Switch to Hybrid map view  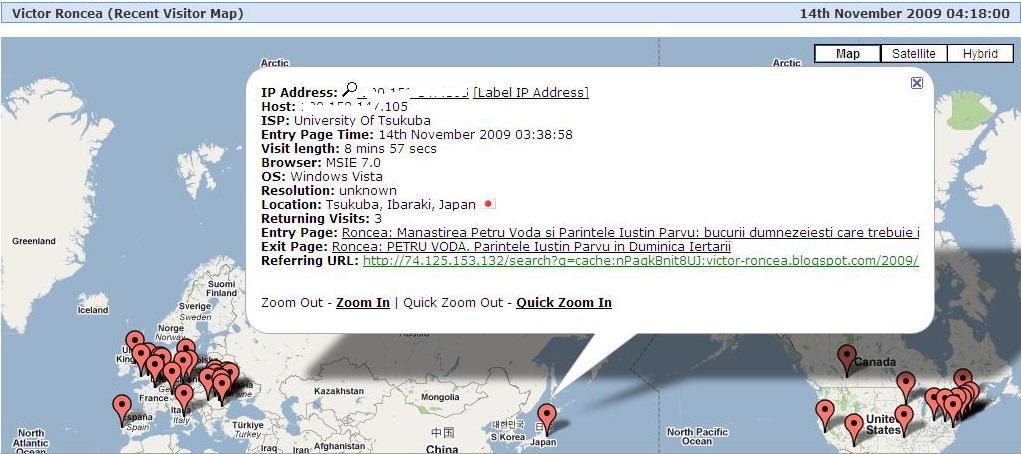(980, 54)
